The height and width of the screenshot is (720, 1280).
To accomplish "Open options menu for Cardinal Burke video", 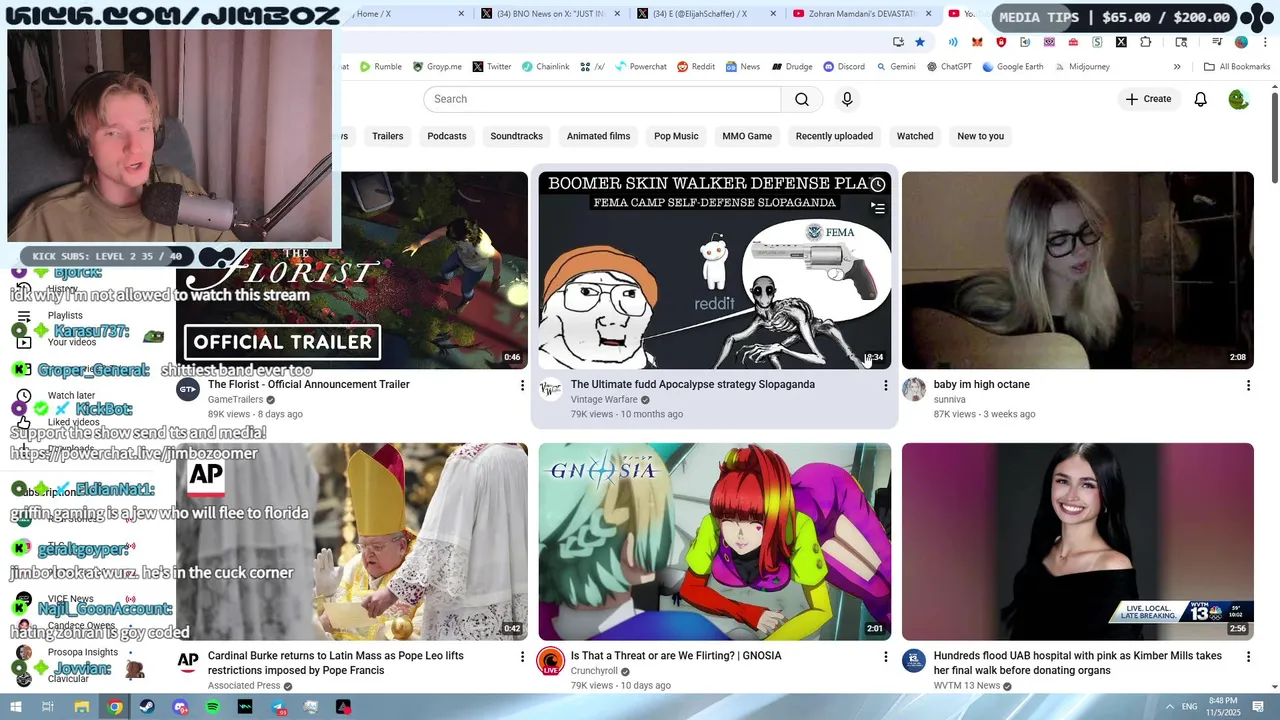I will click(x=521, y=656).
